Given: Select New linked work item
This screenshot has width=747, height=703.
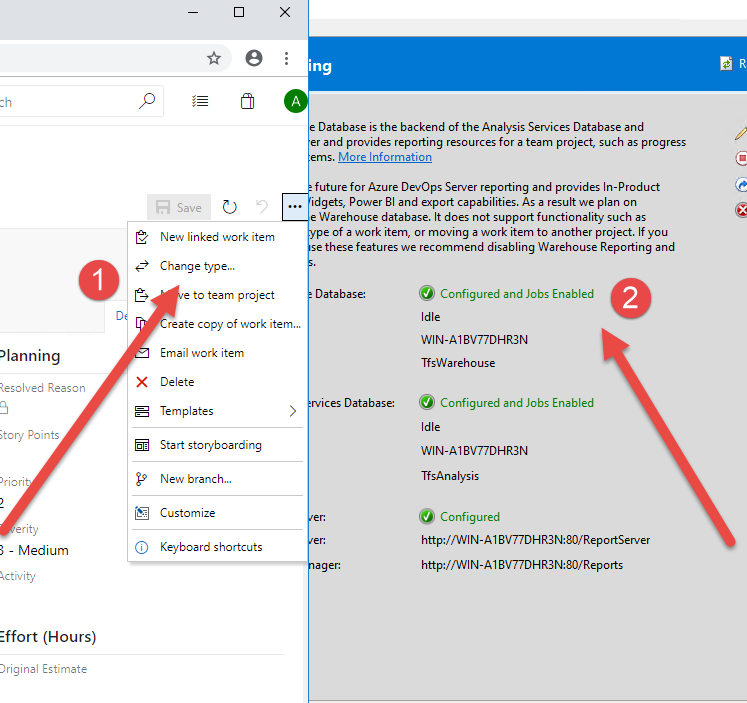Looking at the screenshot, I should (x=217, y=237).
